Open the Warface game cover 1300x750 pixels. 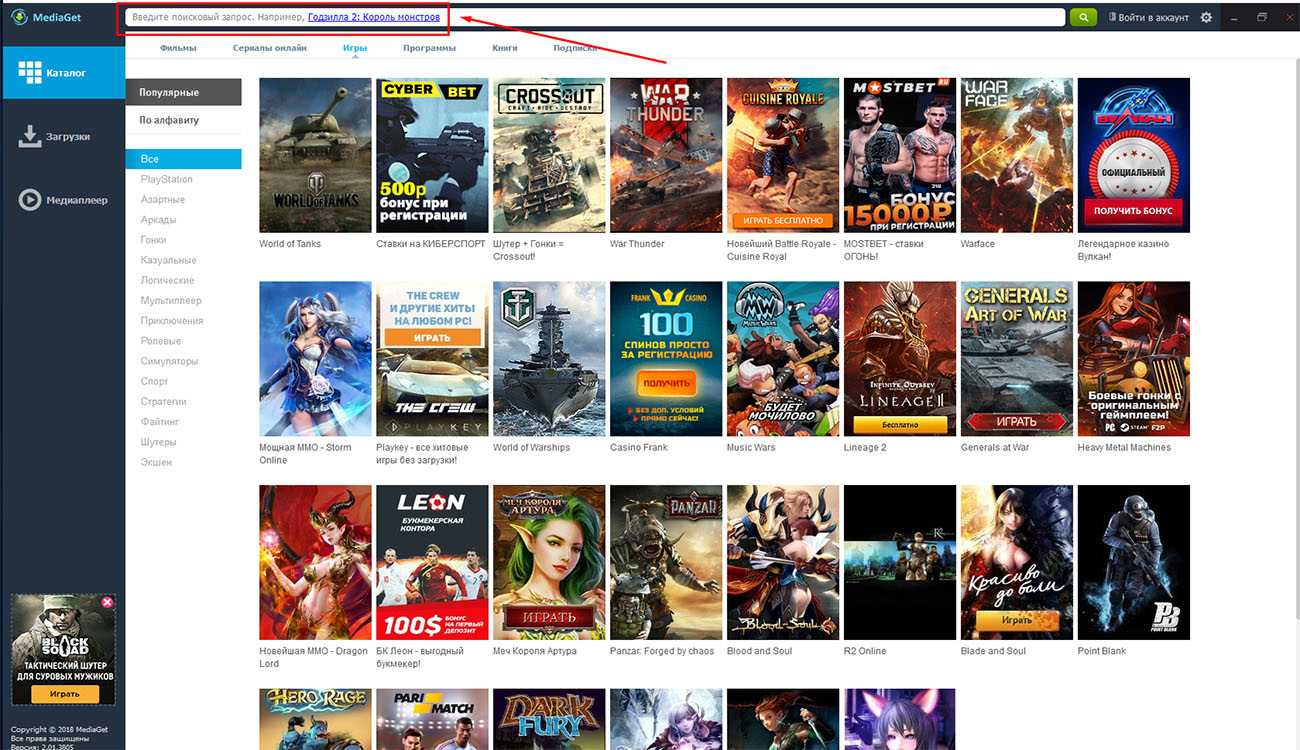coord(1017,155)
